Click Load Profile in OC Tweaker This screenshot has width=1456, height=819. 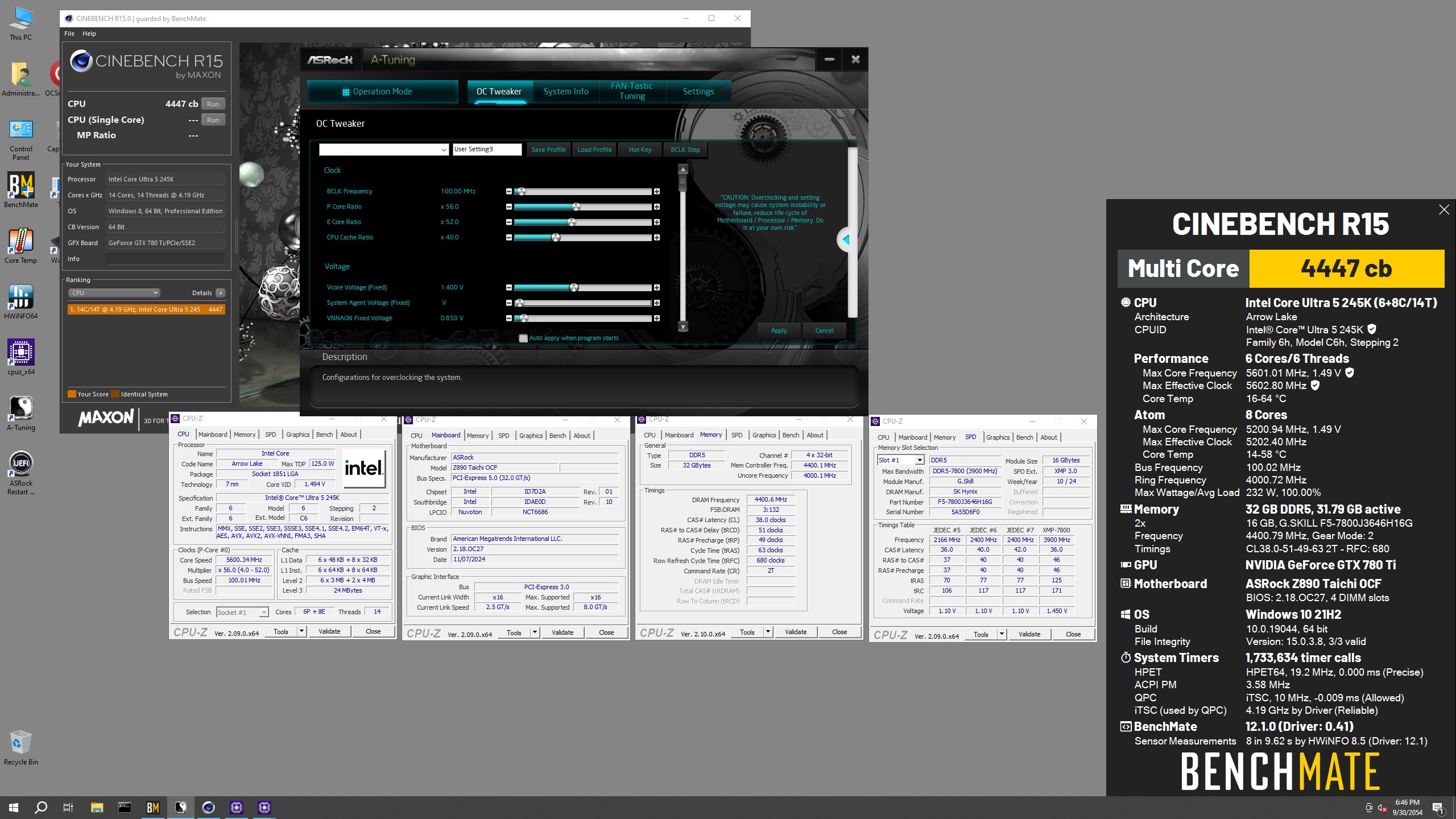click(x=595, y=150)
